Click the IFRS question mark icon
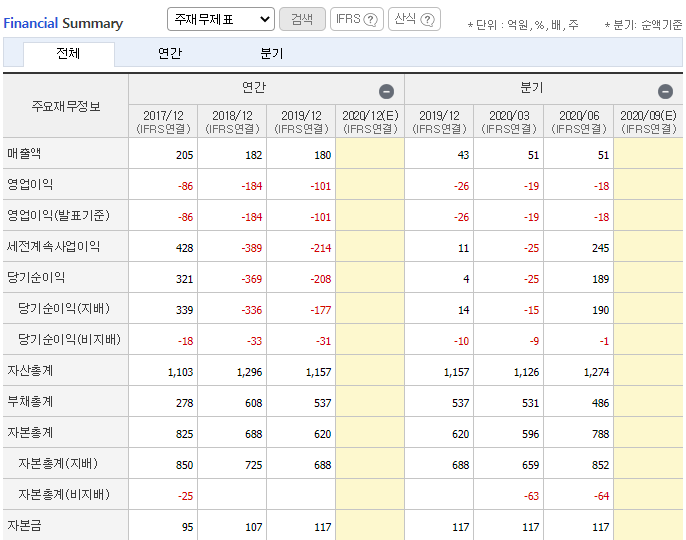Image resolution: width=686 pixels, height=540 pixels. click(x=370, y=20)
